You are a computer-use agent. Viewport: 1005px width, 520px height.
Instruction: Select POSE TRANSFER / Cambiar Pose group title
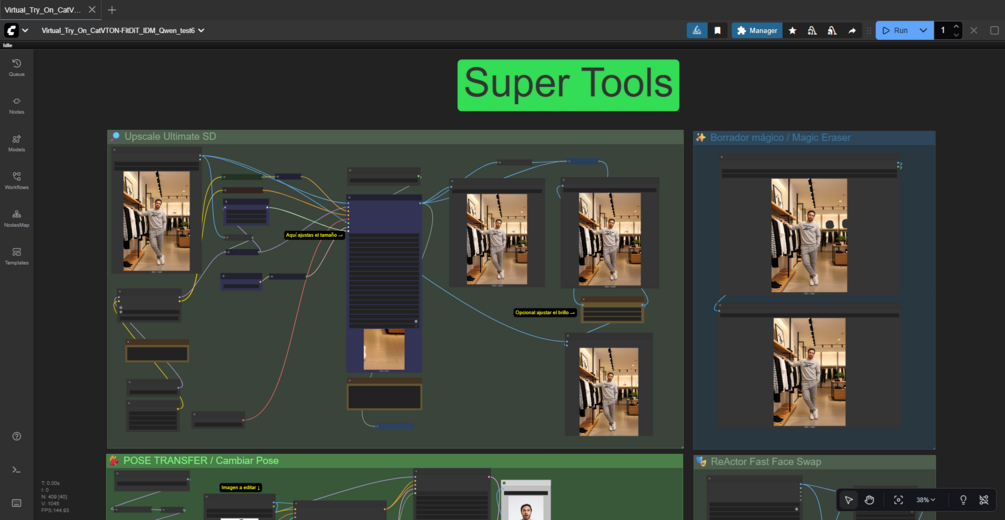click(201, 460)
